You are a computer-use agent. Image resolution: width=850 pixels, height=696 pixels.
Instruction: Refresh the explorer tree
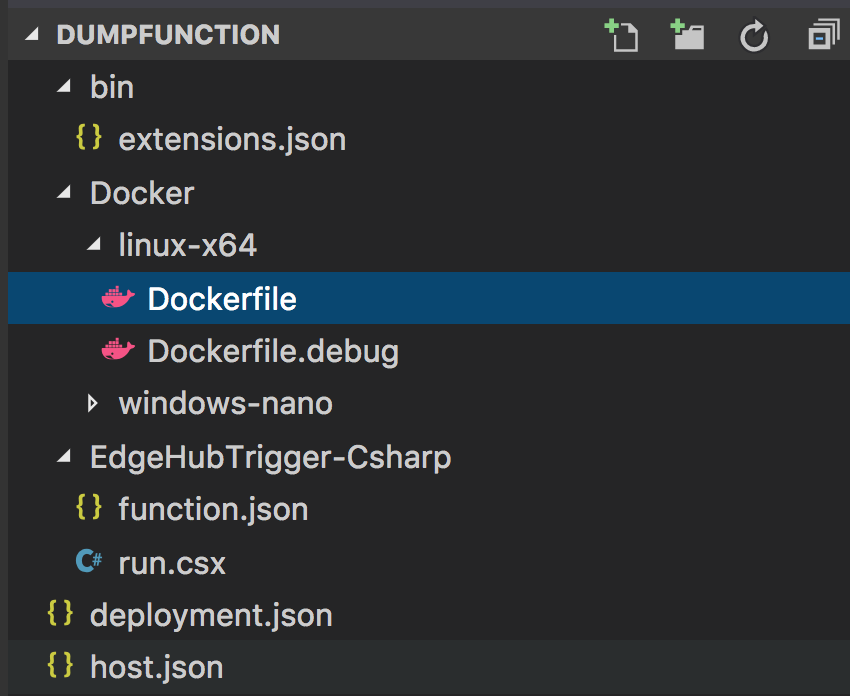(754, 36)
